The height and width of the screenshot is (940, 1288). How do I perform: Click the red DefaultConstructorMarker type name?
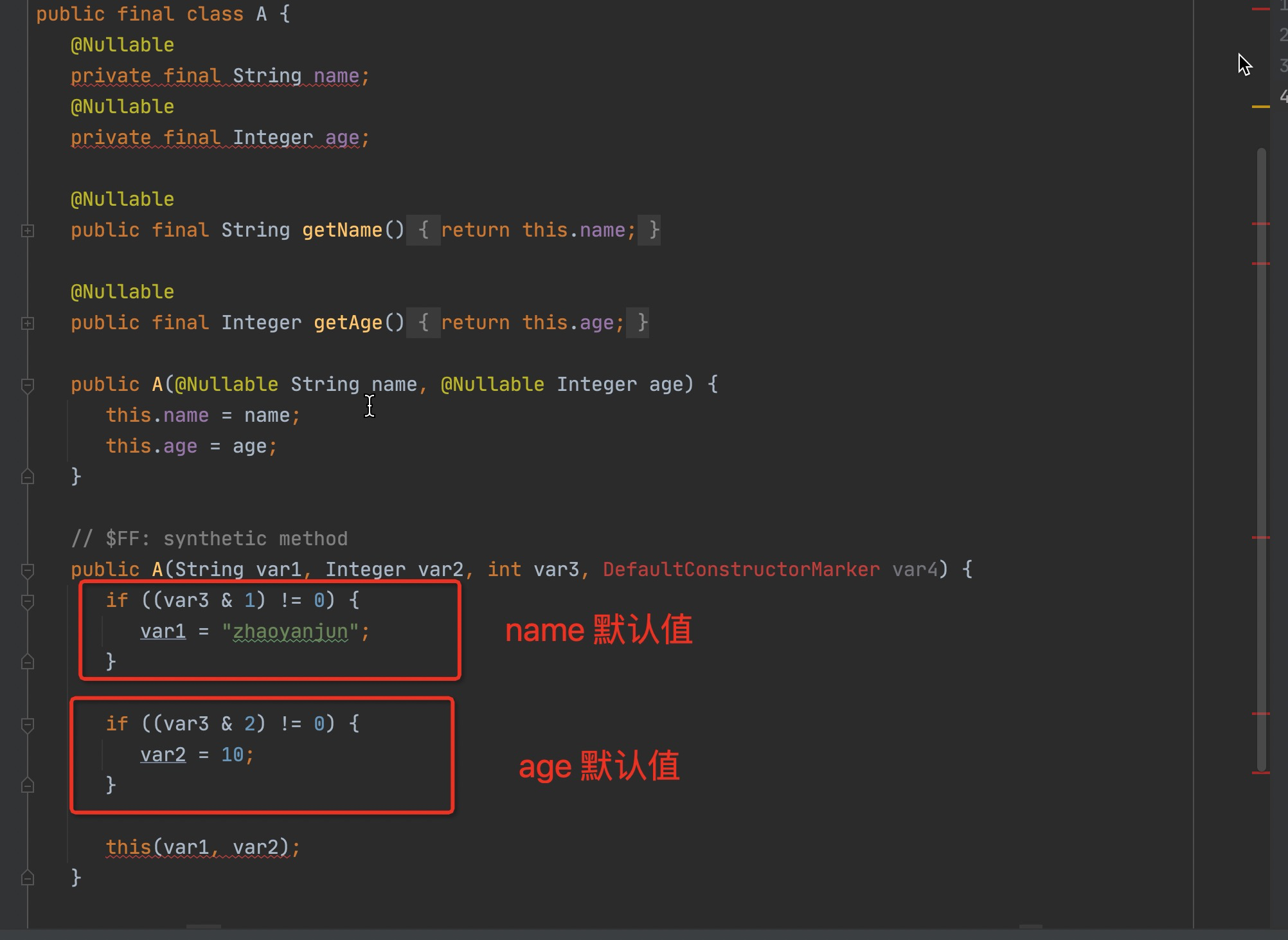click(x=740, y=570)
